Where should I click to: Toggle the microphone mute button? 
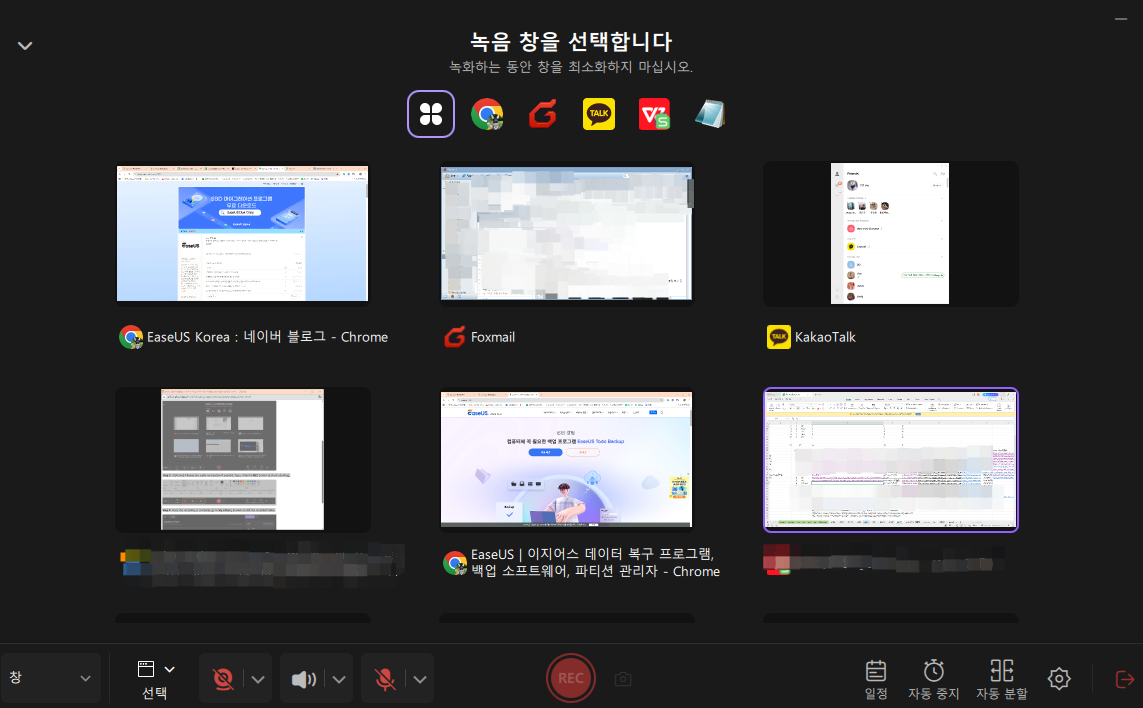tap(385, 679)
